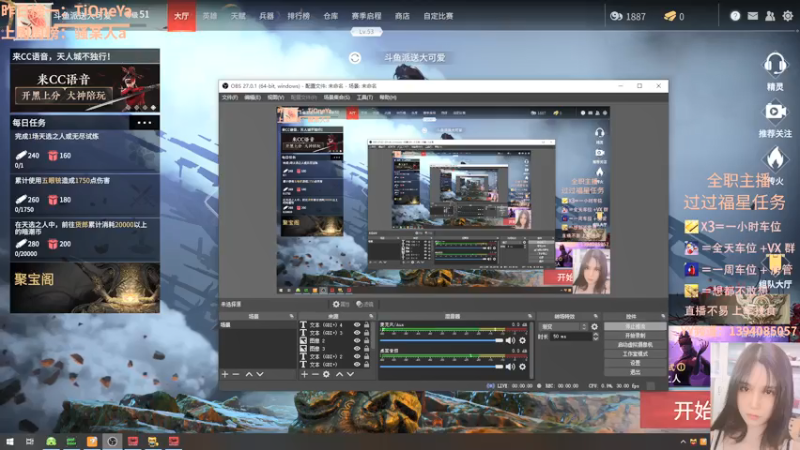Click the 推荐关注 camera icon
Screen dimensions: 800x450
pos(774,111)
